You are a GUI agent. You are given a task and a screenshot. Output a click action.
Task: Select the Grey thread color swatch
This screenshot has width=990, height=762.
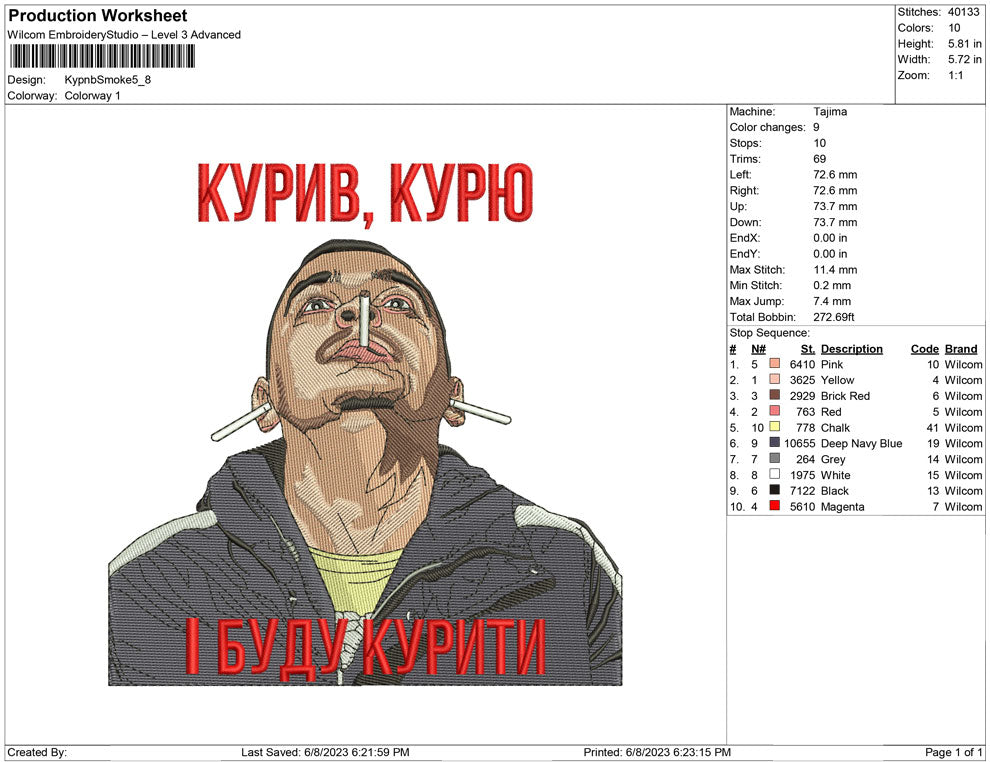click(775, 459)
